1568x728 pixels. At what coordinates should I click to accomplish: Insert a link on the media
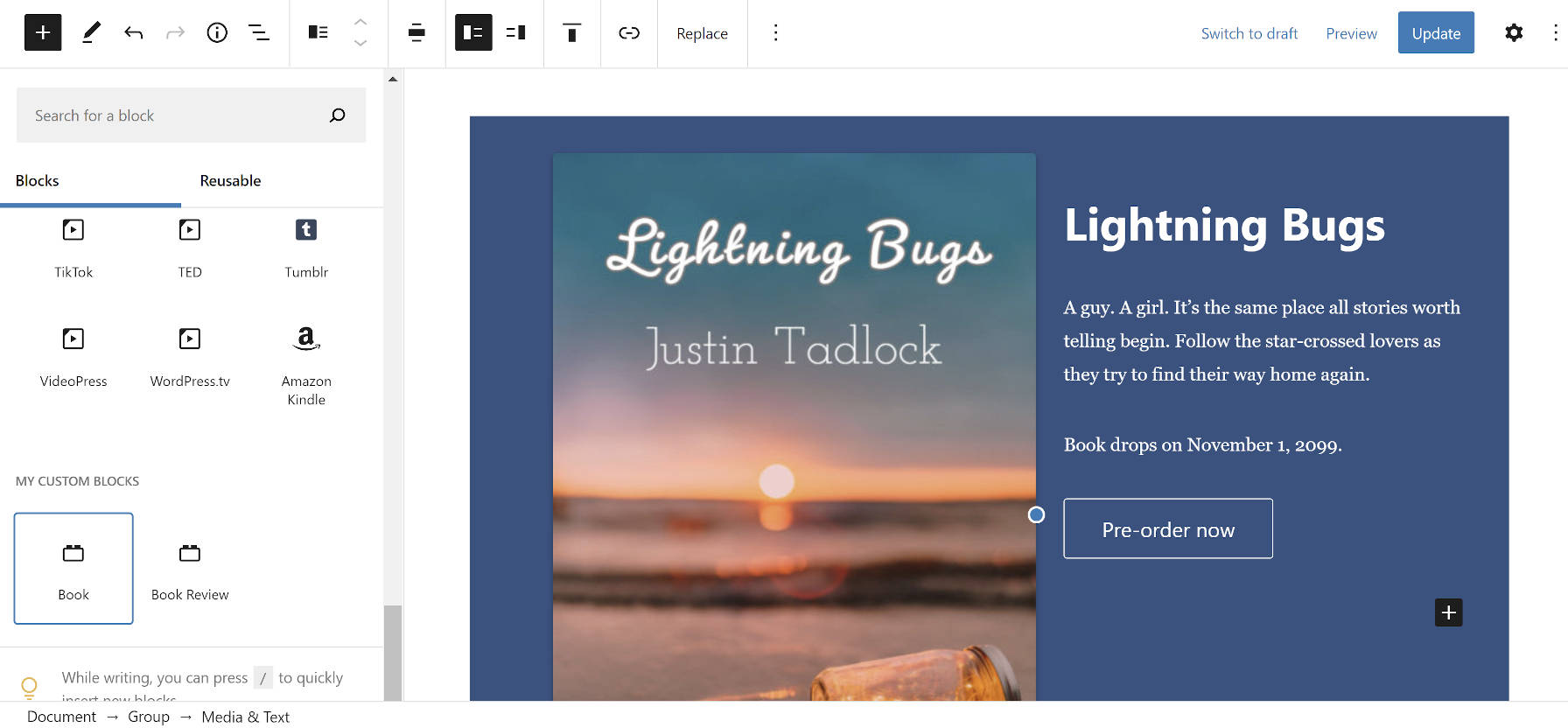pyautogui.click(x=629, y=33)
